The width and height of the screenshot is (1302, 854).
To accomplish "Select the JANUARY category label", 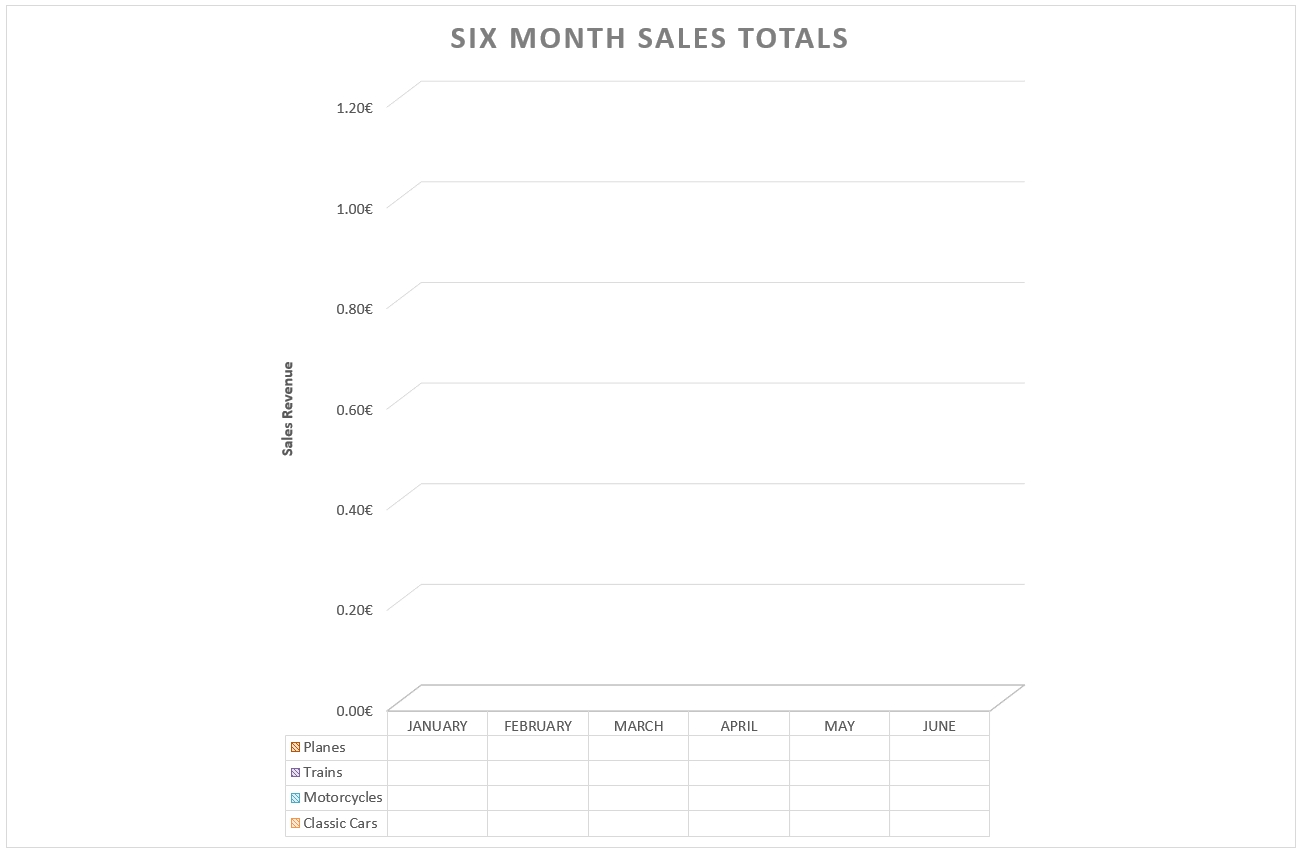I will (437, 726).
